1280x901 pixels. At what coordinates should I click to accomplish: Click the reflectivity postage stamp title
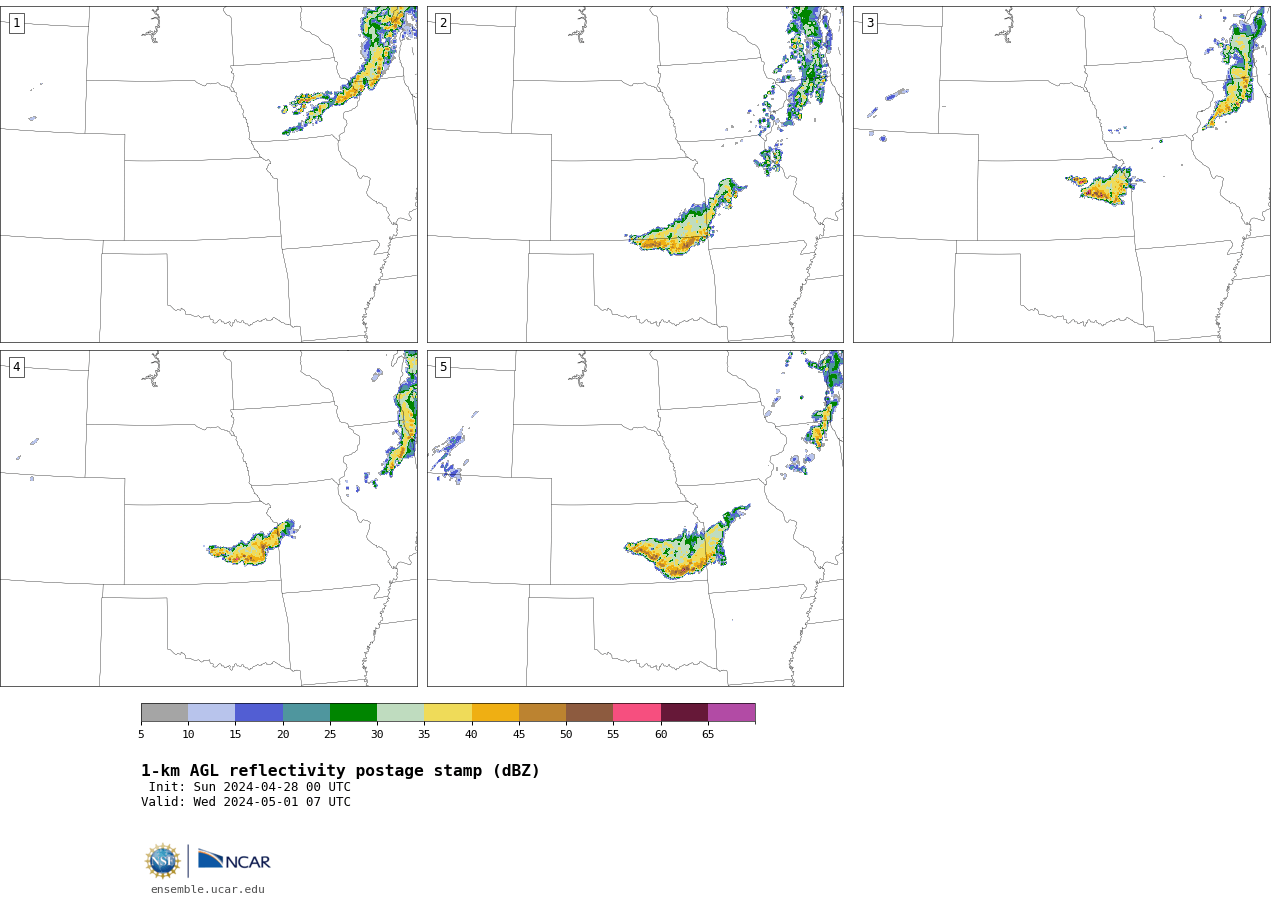tap(340, 771)
